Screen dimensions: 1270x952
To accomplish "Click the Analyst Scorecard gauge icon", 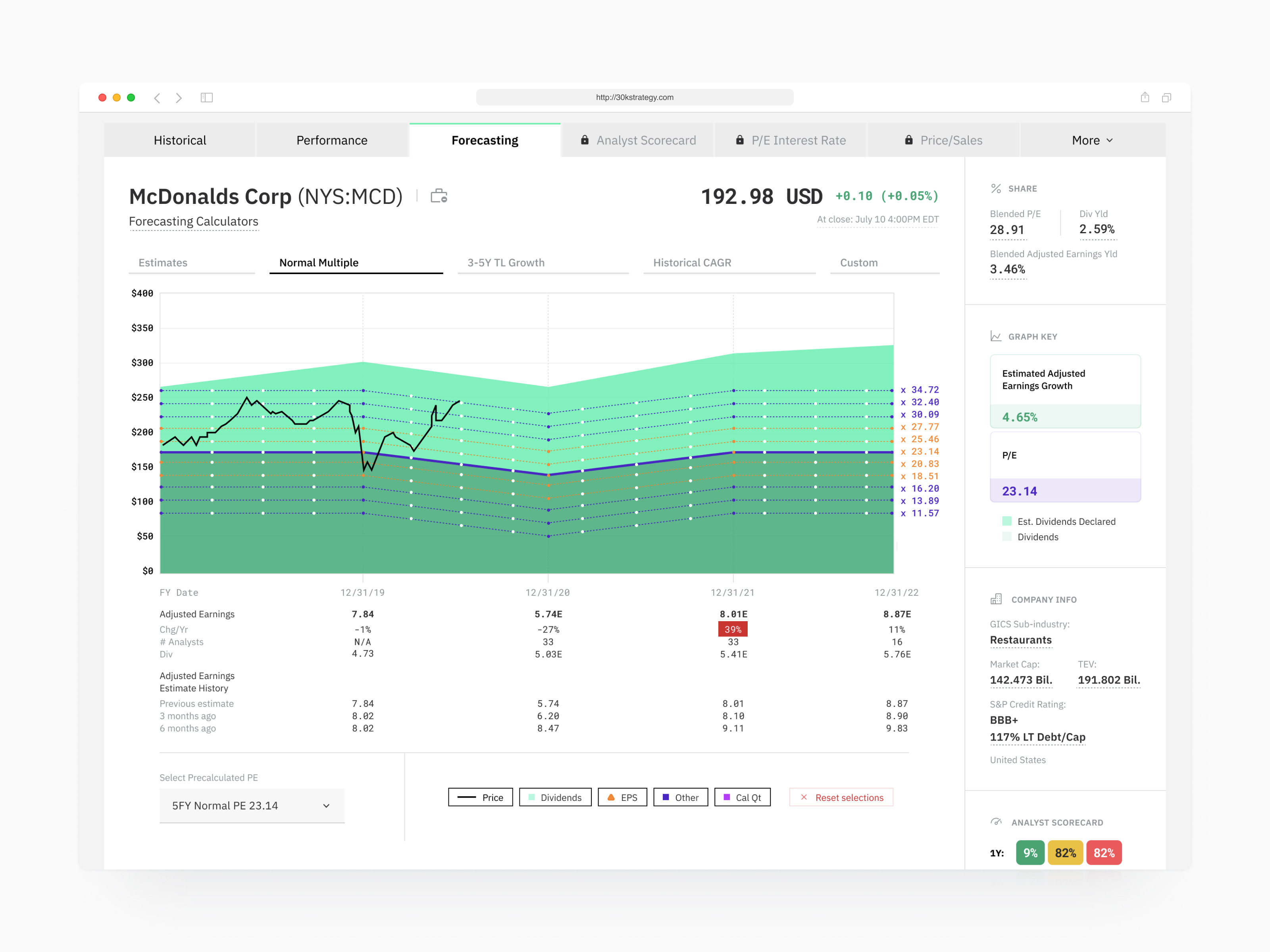I will coord(997,822).
